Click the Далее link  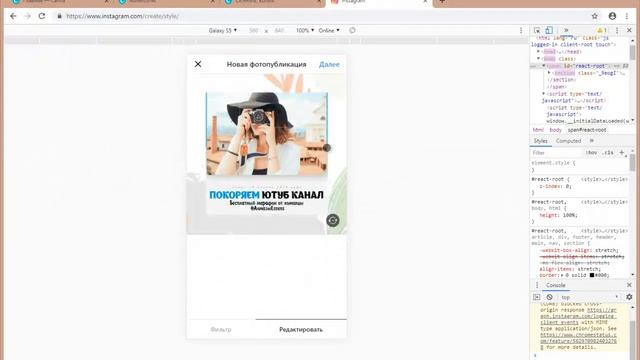[x=329, y=64]
